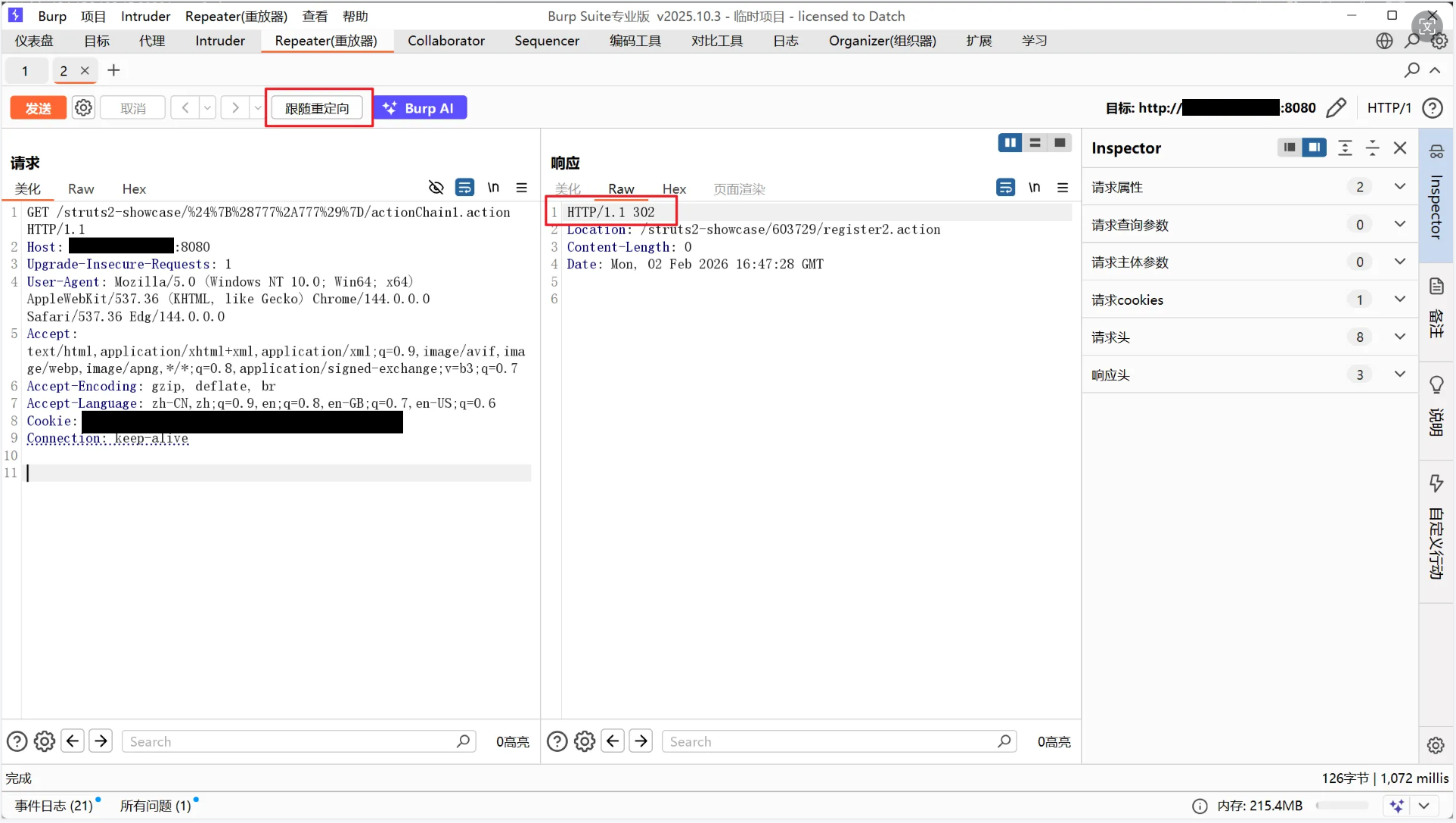Click the search magnifier in Repeater tab bar

point(1411,70)
